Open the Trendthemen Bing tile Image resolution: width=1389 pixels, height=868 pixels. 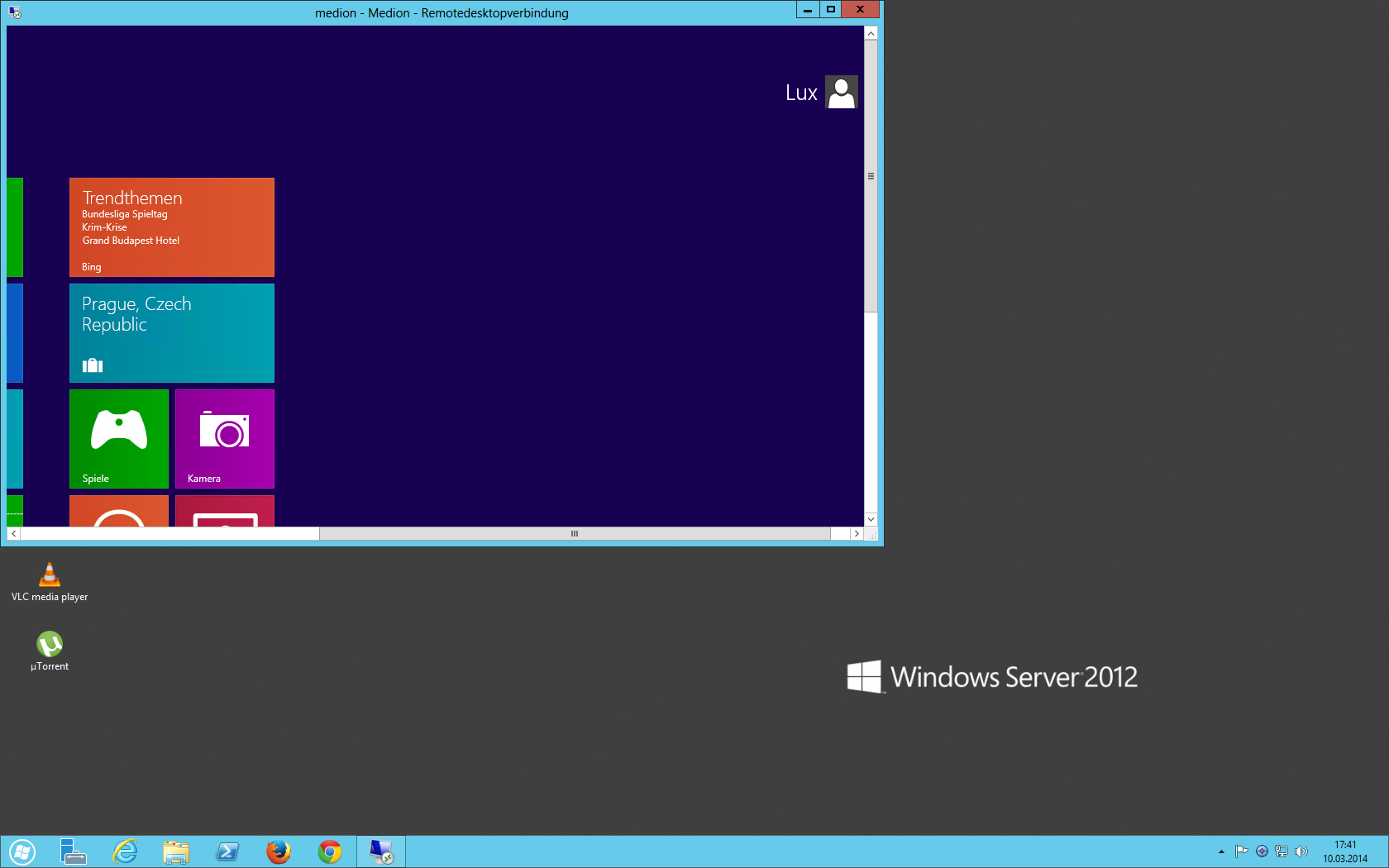(172, 227)
